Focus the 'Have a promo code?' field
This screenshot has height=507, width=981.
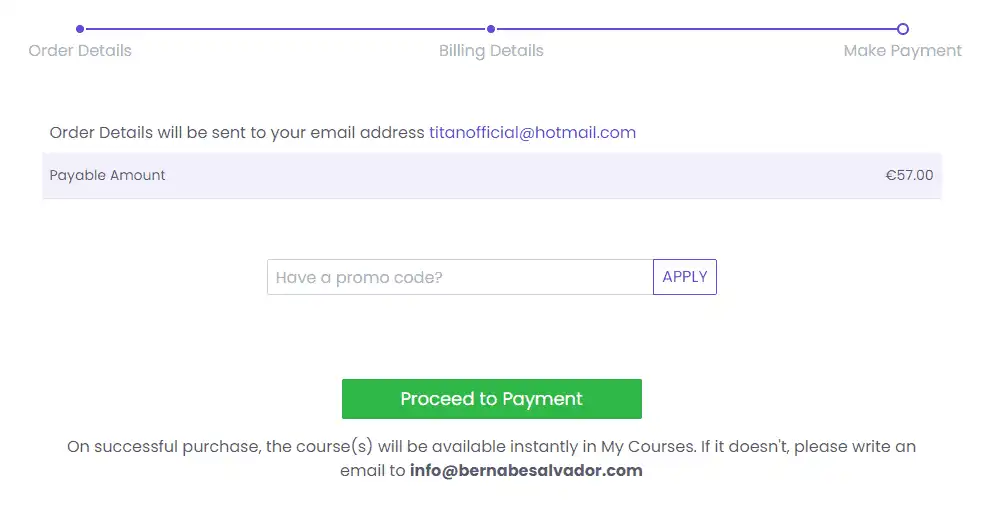click(460, 277)
